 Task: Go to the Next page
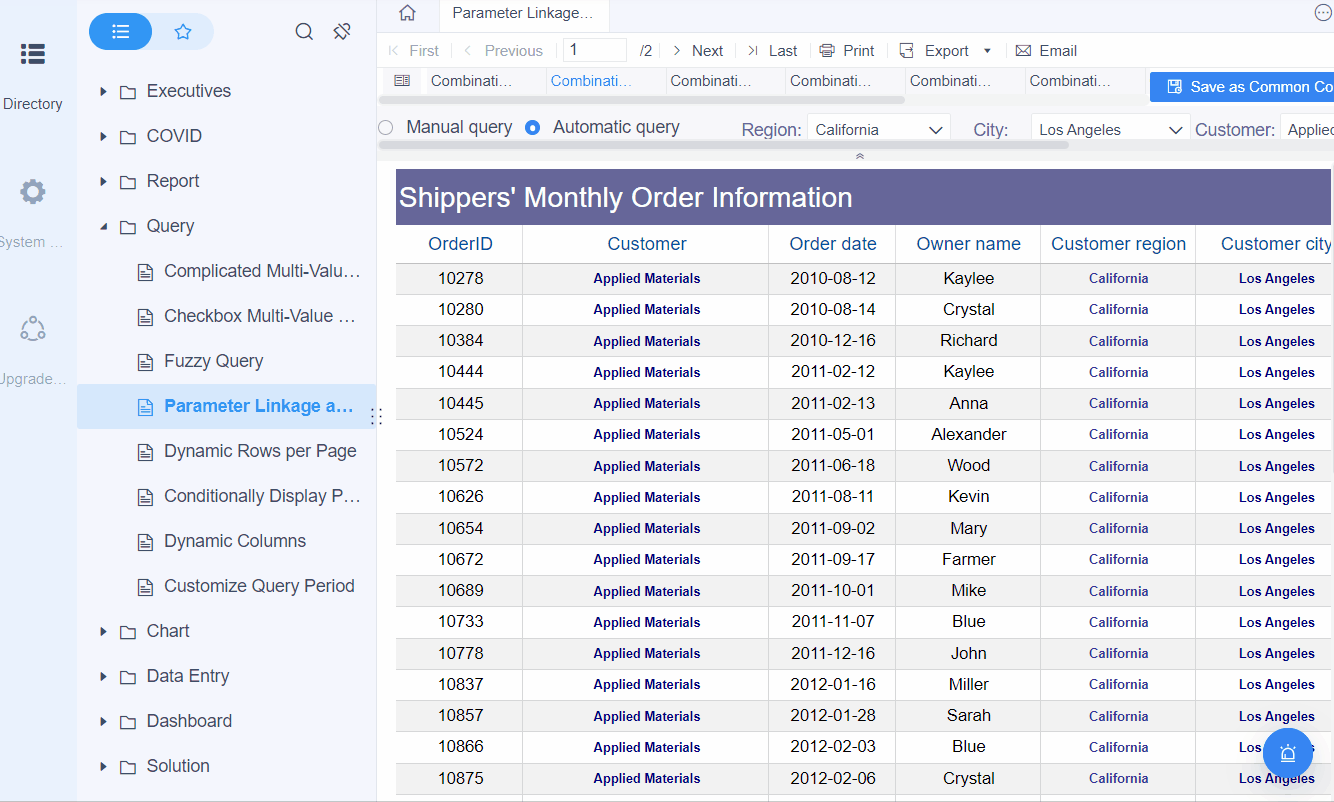click(x=697, y=51)
